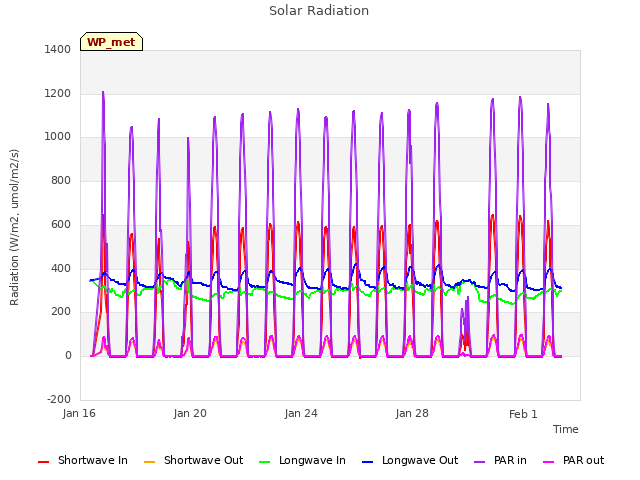Click the 800 y-axis tick label
Image resolution: width=640 pixels, height=480 pixels.
pyautogui.click(x=61, y=180)
